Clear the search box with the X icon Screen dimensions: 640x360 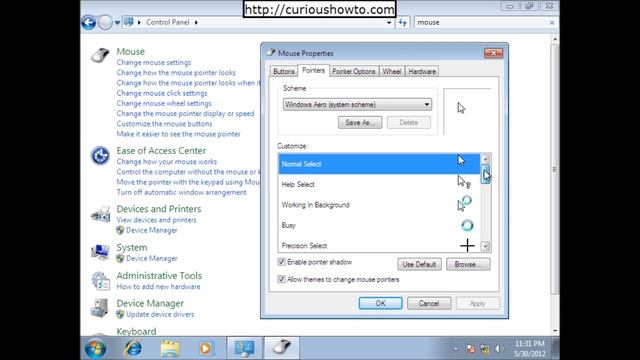click(x=552, y=22)
